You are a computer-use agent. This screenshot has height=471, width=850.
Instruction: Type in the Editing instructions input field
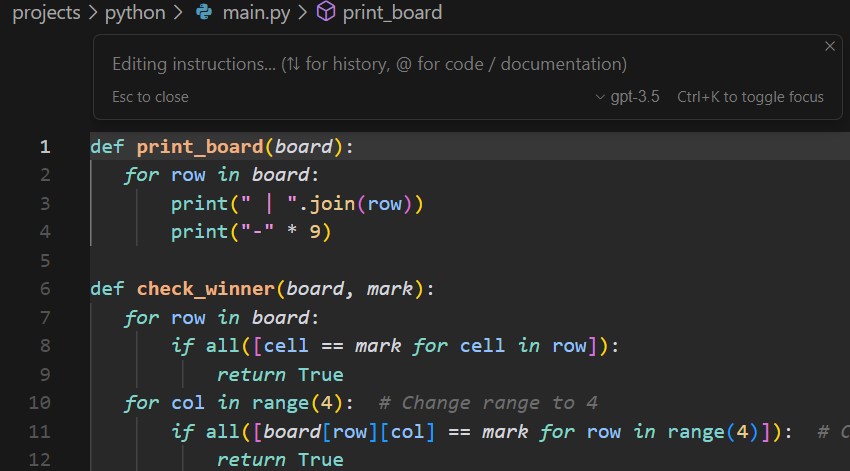[370, 64]
